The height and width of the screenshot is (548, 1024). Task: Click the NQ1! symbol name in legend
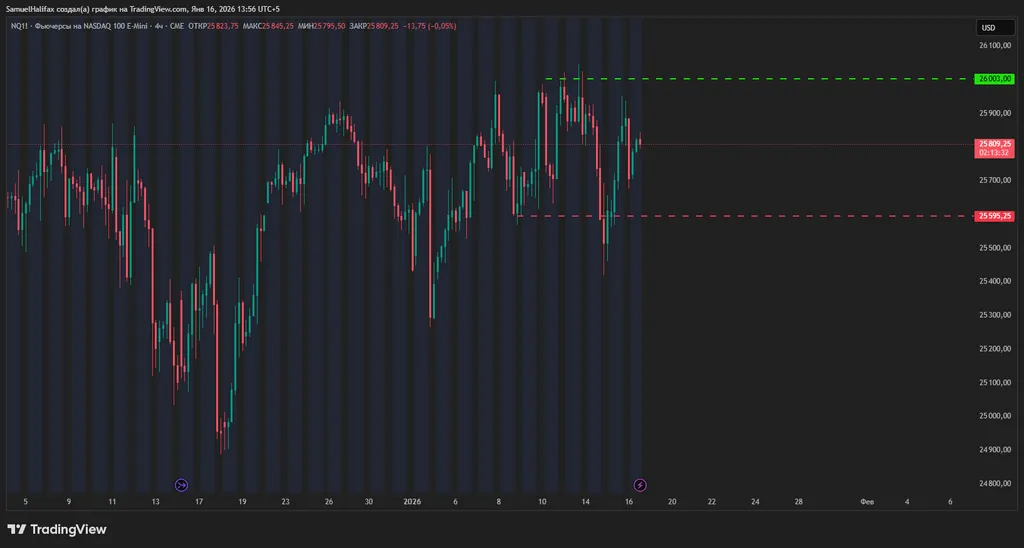coord(17,26)
